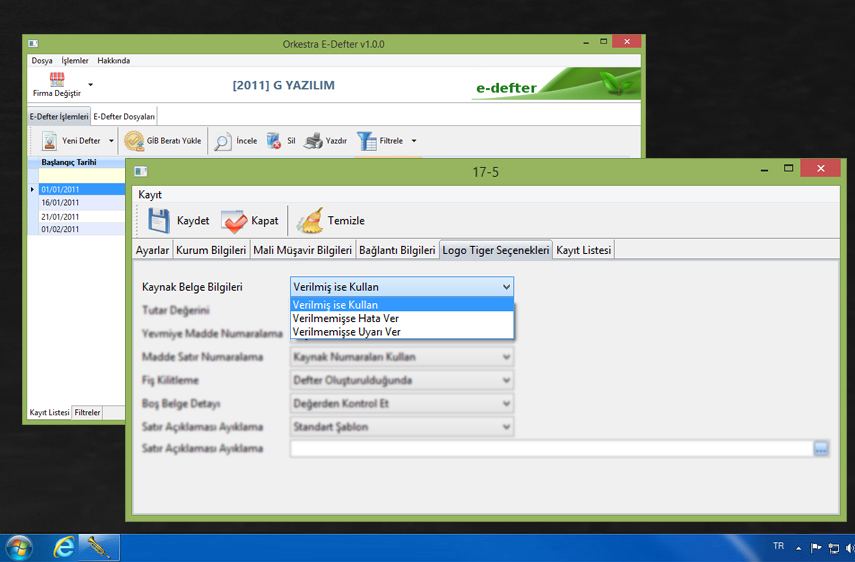The width and height of the screenshot is (855, 562).
Task: Open the Dosya menu in Orkestra window
Action: [42, 61]
